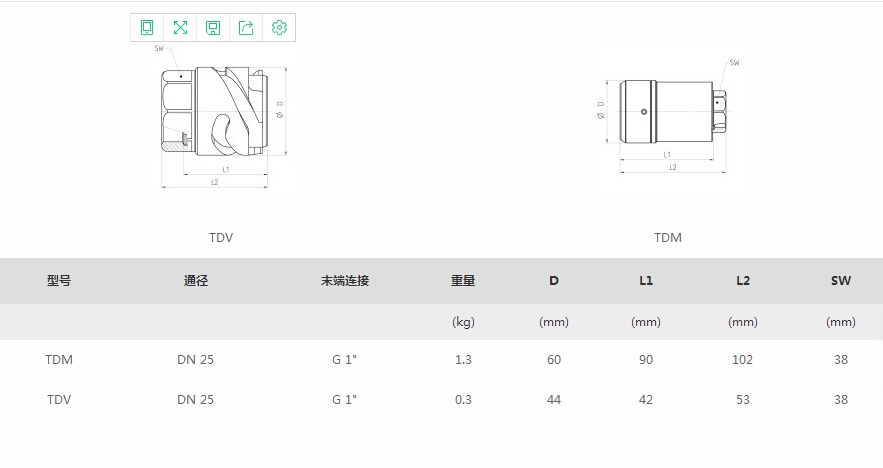Click the L1 column header
Screen dimensions: 883x468
point(646,281)
